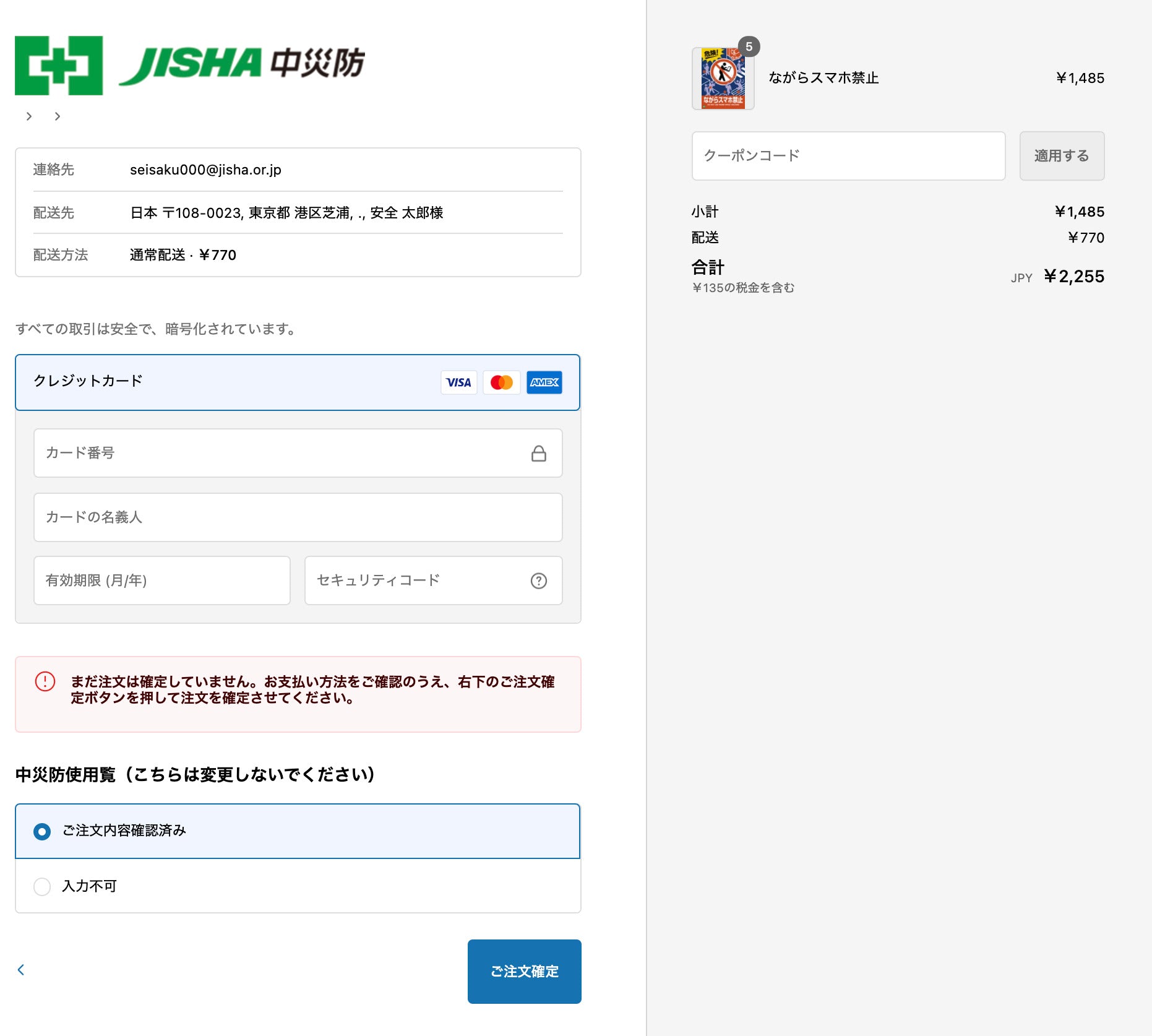Select the 入力不可 radio option
This screenshot has width=1152, height=1036.
click(x=42, y=886)
